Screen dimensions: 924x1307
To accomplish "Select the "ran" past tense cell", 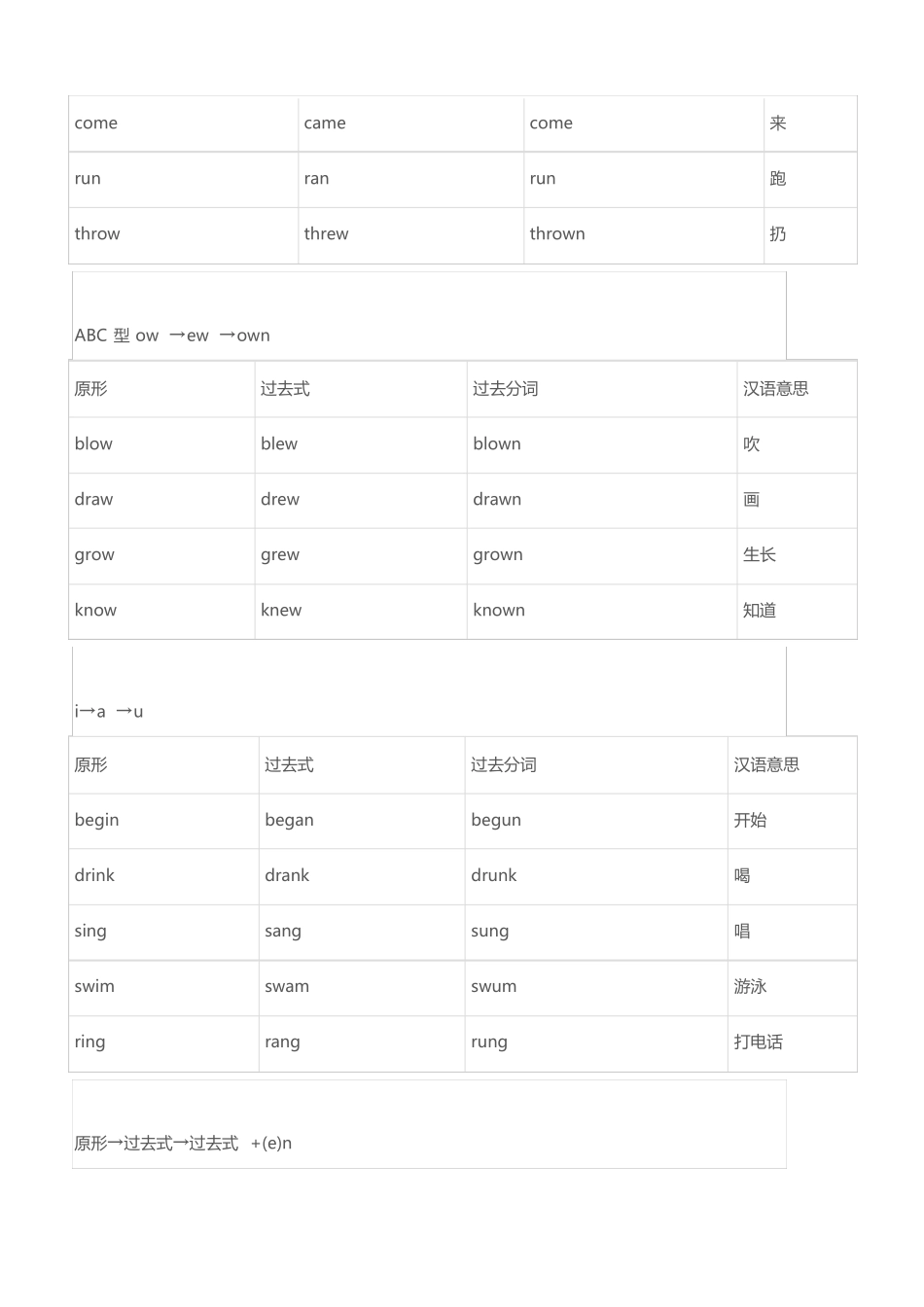I will (316, 179).
